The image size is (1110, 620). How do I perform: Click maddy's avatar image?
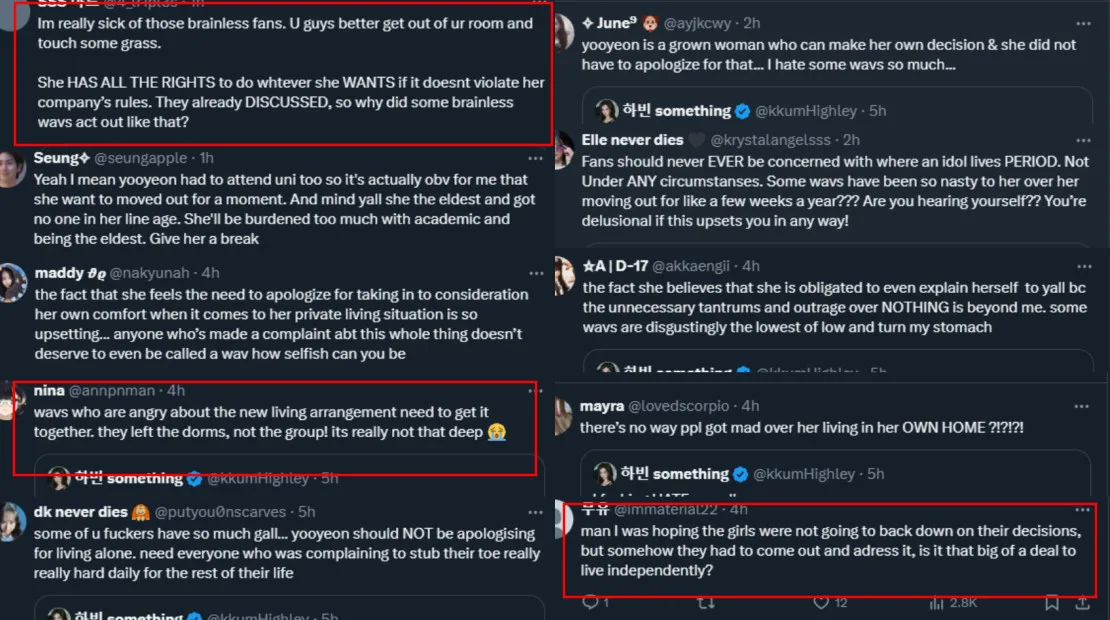[12, 282]
